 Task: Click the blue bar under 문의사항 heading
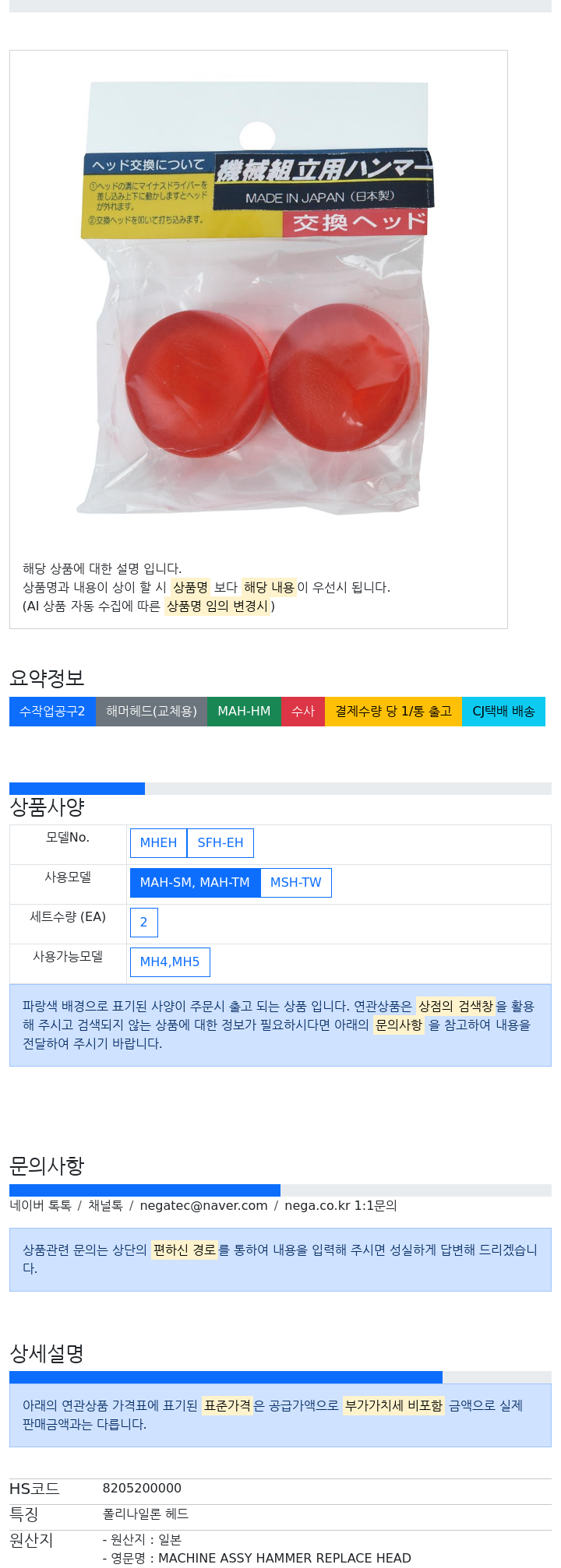coord(145,1190)
